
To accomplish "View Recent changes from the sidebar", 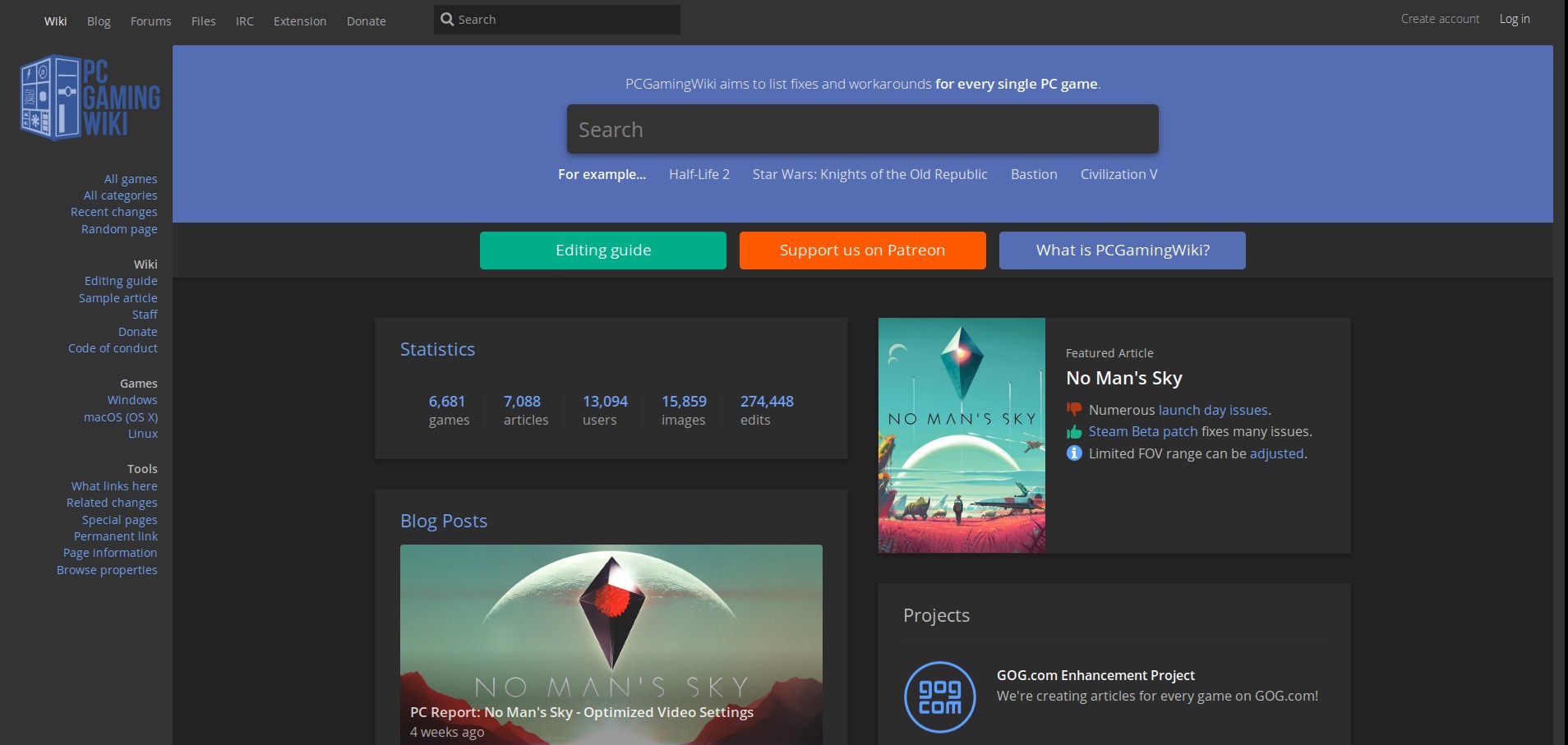I will [x=114, y=212].
